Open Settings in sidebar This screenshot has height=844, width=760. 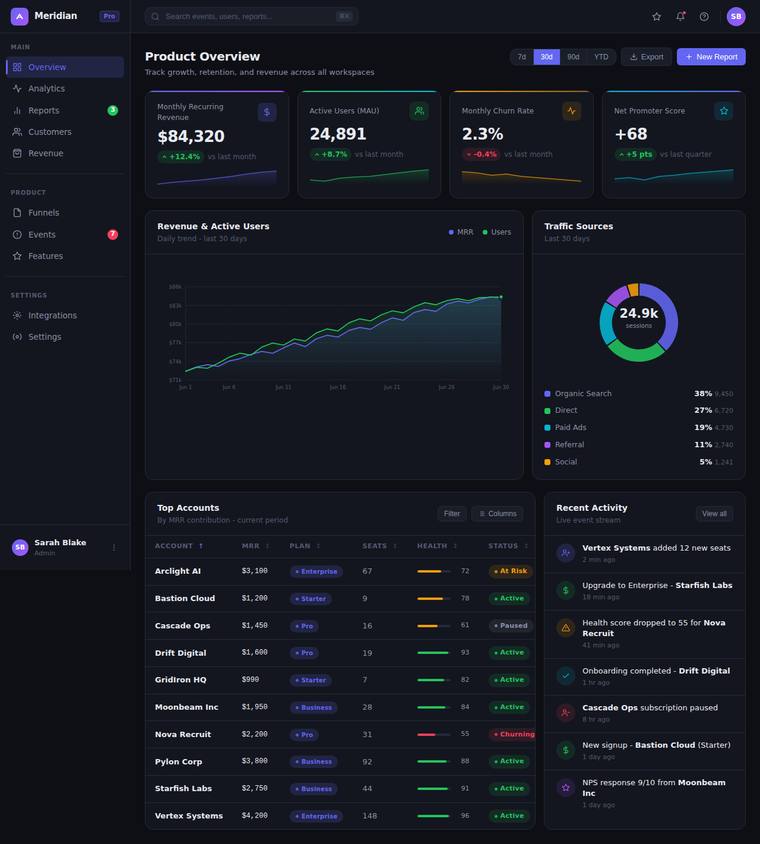click(x=65, y=337)
